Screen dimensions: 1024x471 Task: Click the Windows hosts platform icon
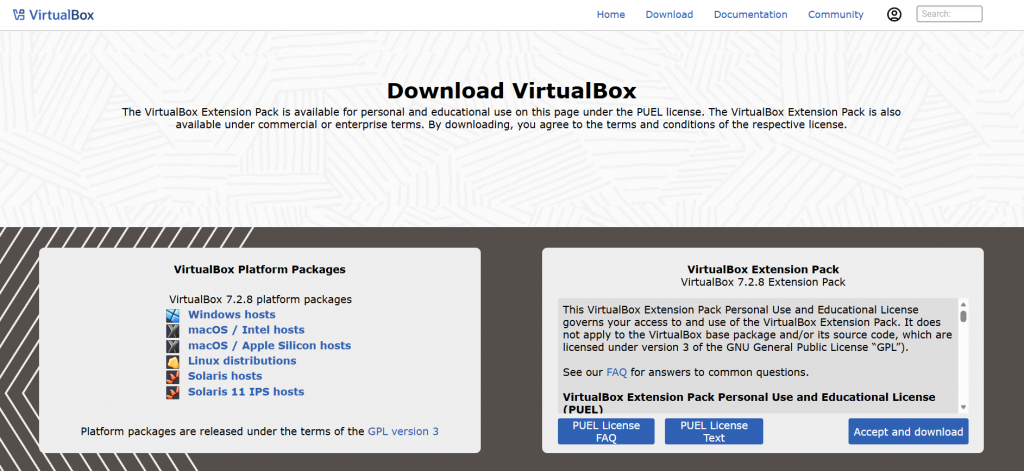(x=172, y=315)
